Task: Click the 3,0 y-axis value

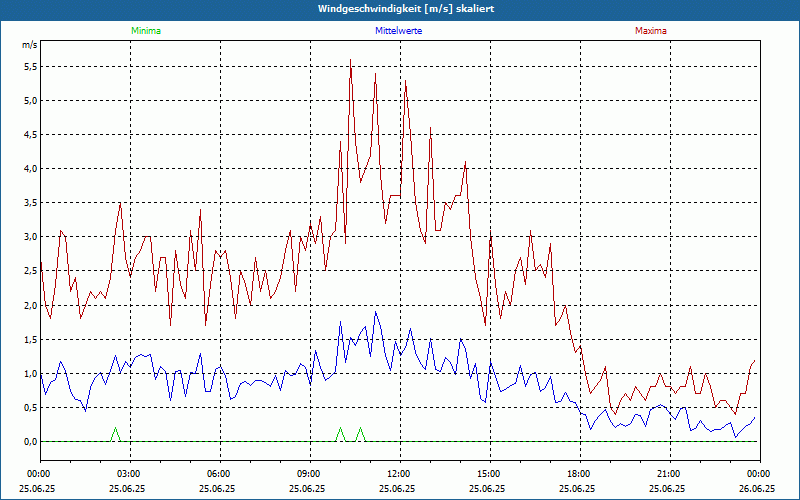Action: pyautogui.click(x=31, y=237)
